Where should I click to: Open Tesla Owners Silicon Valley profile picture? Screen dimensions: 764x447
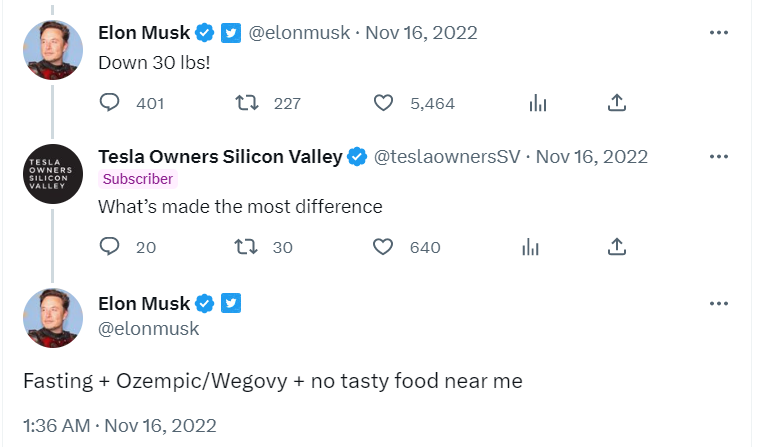click(x=52, y=174)
